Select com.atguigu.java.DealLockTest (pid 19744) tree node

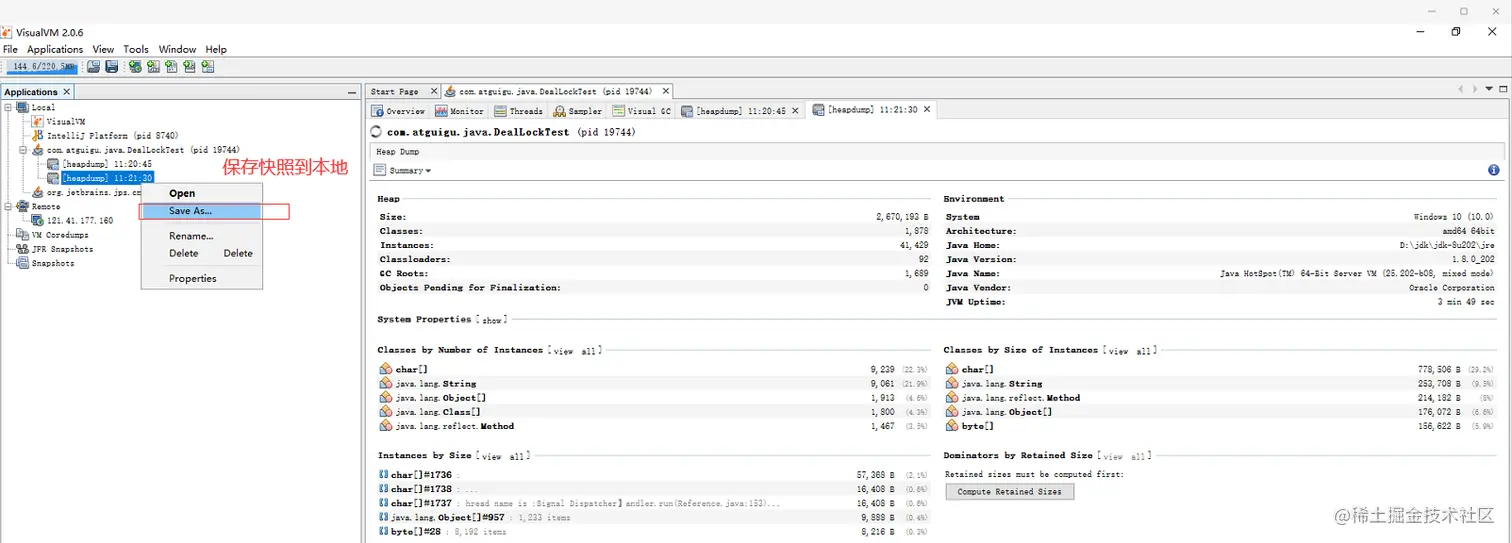(135, 150)
